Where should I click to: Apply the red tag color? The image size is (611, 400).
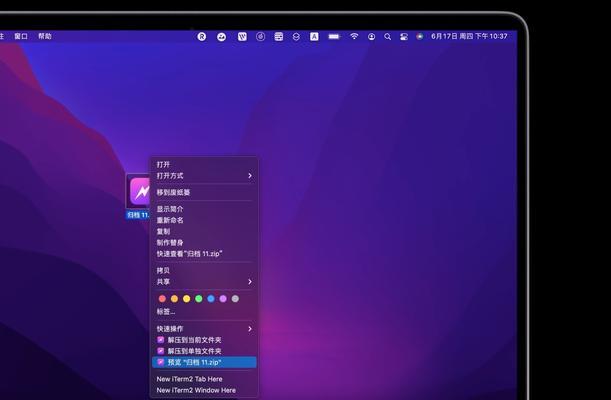(x=162, y=299)
